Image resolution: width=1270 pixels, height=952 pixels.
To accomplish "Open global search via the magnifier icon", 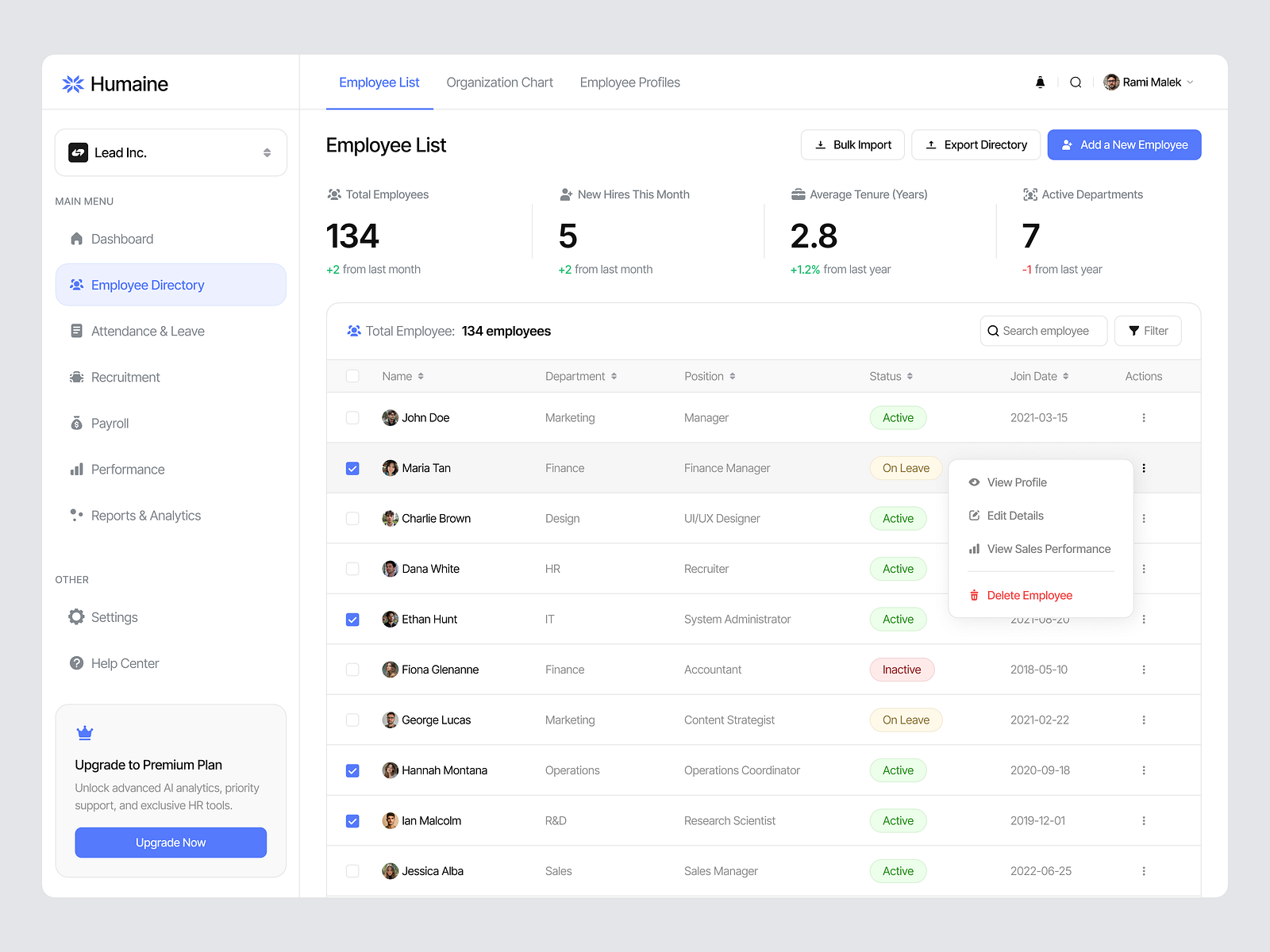I will coord(1076,82).
